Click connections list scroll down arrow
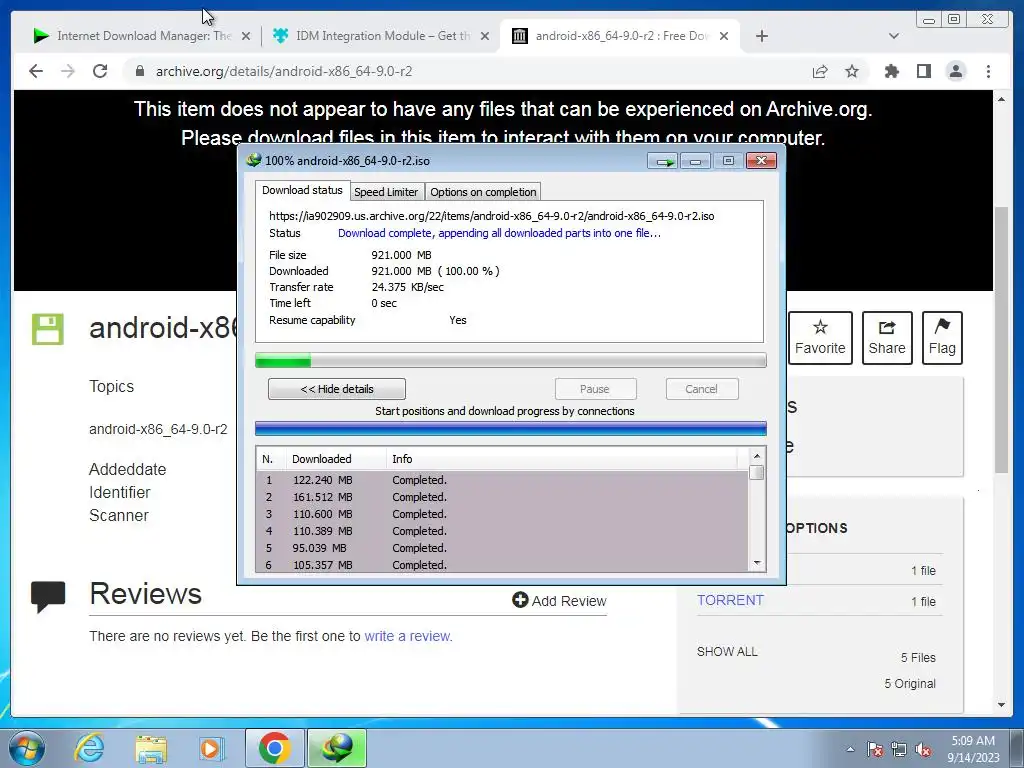This screenshot has height=768, width=1024. [x=757, y=562]
